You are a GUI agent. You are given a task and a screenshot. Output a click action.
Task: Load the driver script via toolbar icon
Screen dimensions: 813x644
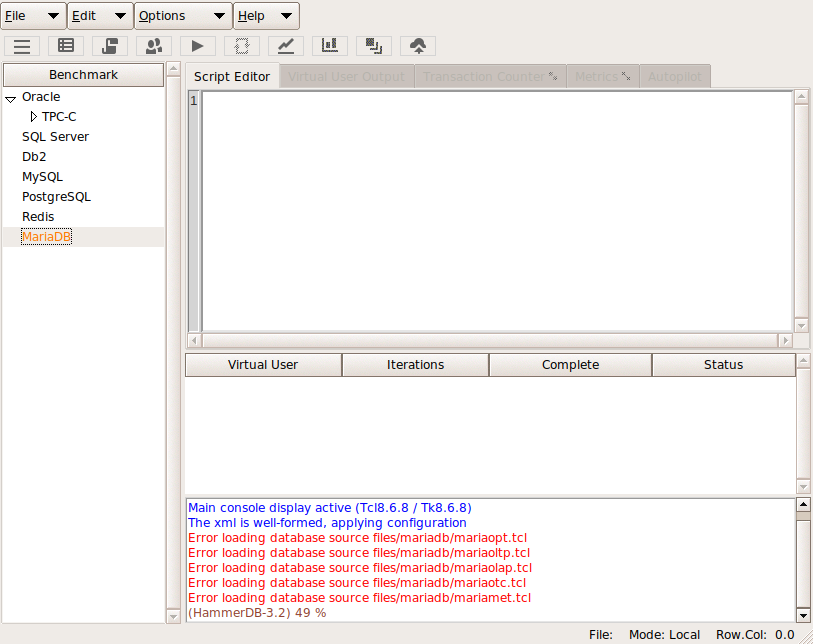[110, 46]
